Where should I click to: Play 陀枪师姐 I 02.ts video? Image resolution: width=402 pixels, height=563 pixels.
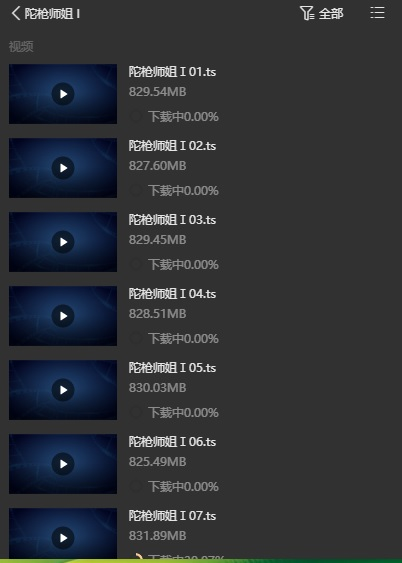tap(63, 168)
